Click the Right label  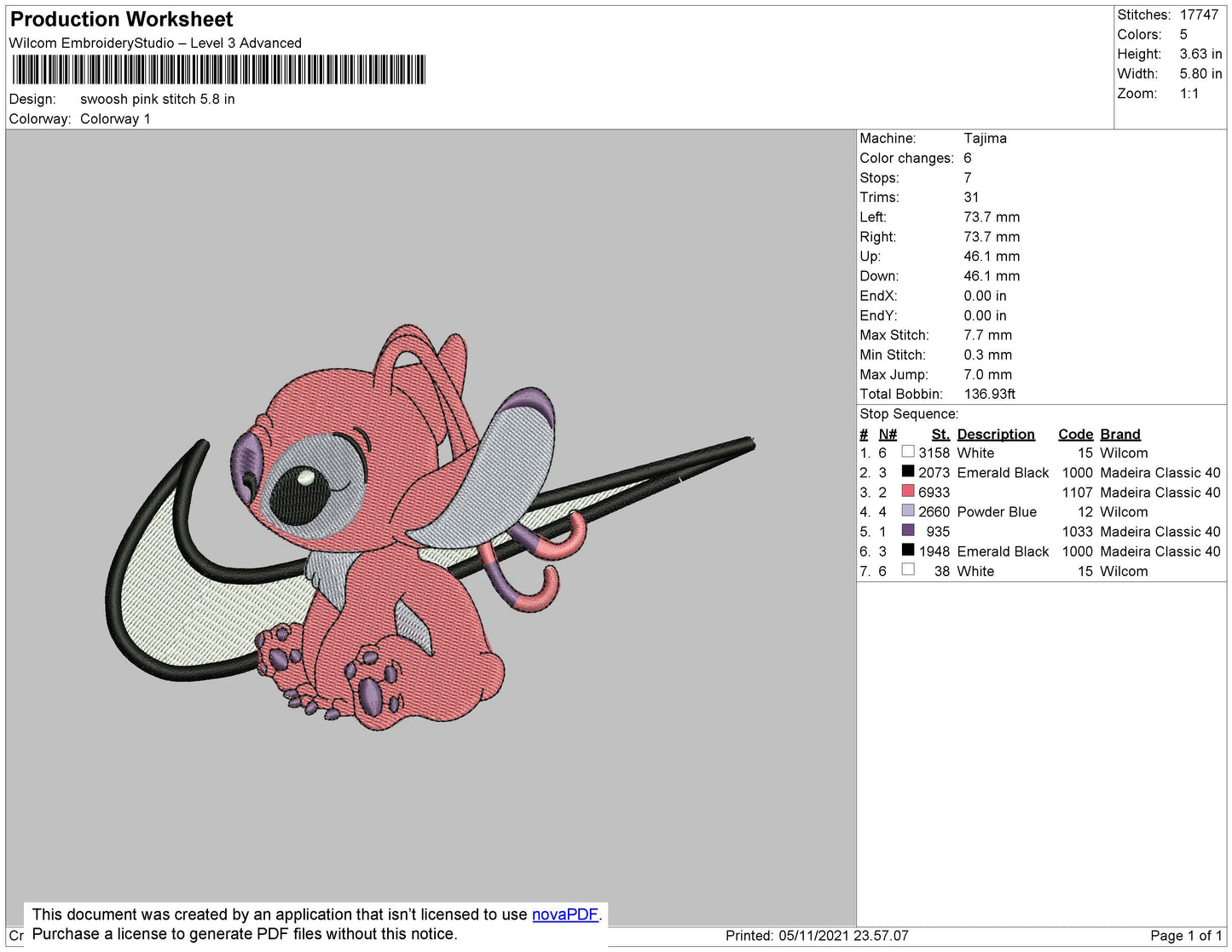click(877, 236)
